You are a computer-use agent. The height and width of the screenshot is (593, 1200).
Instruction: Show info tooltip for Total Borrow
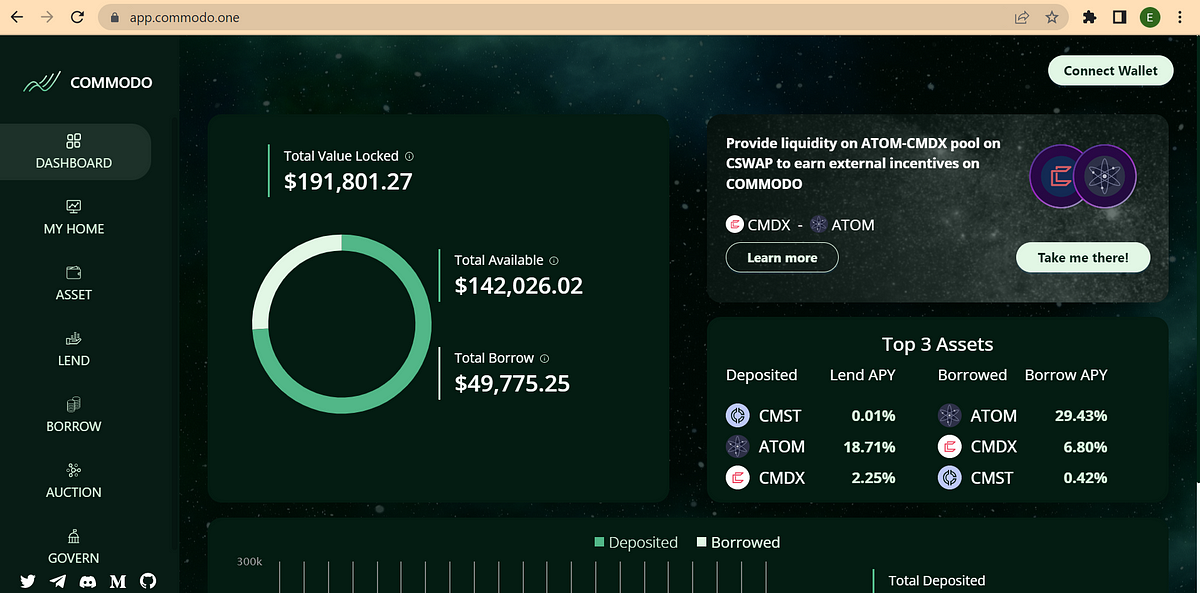545,358
